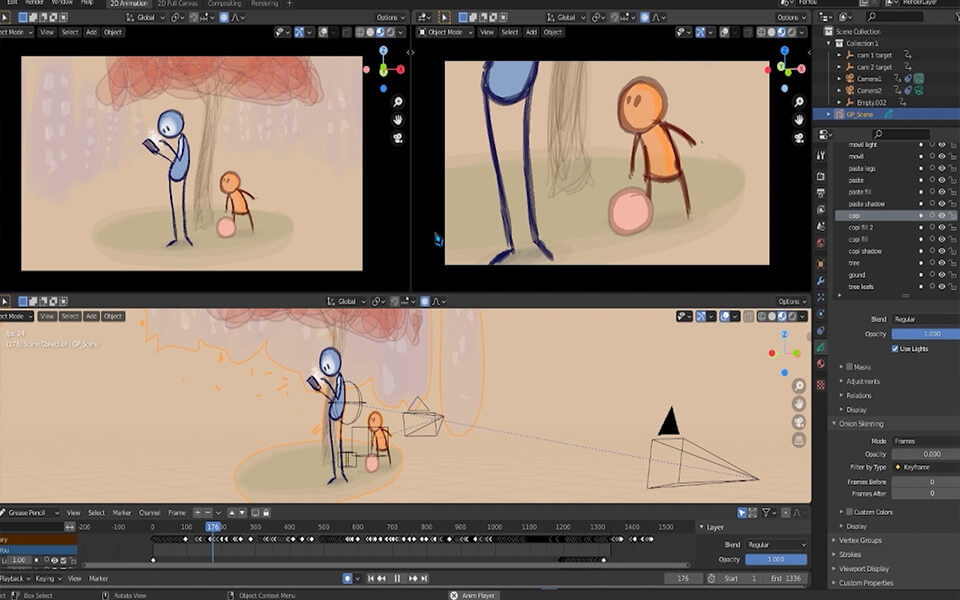Viewport: 960px width, 600px height.
Task: Click the Anim Player cancel icon
Action: (453, 595)
